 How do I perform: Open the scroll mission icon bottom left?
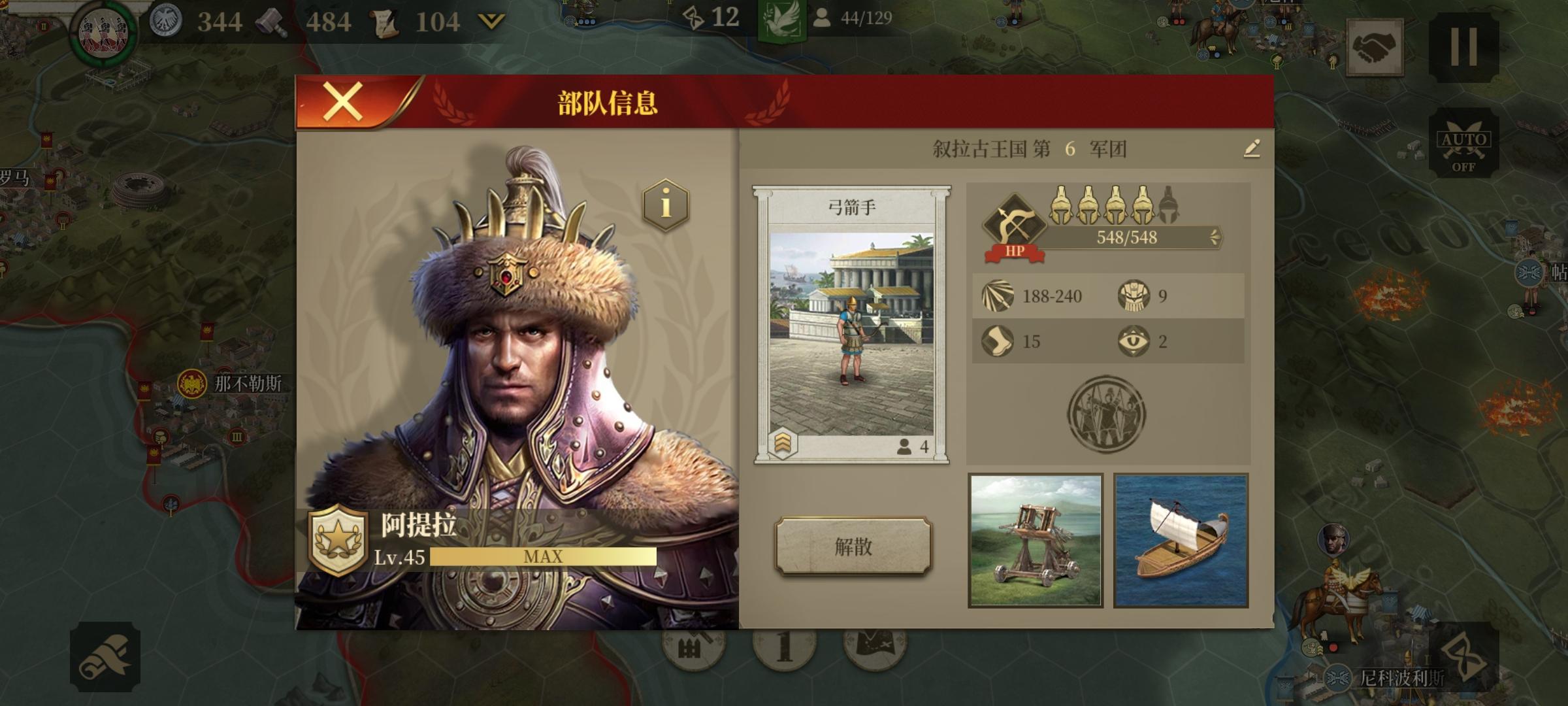coord(105,657)
